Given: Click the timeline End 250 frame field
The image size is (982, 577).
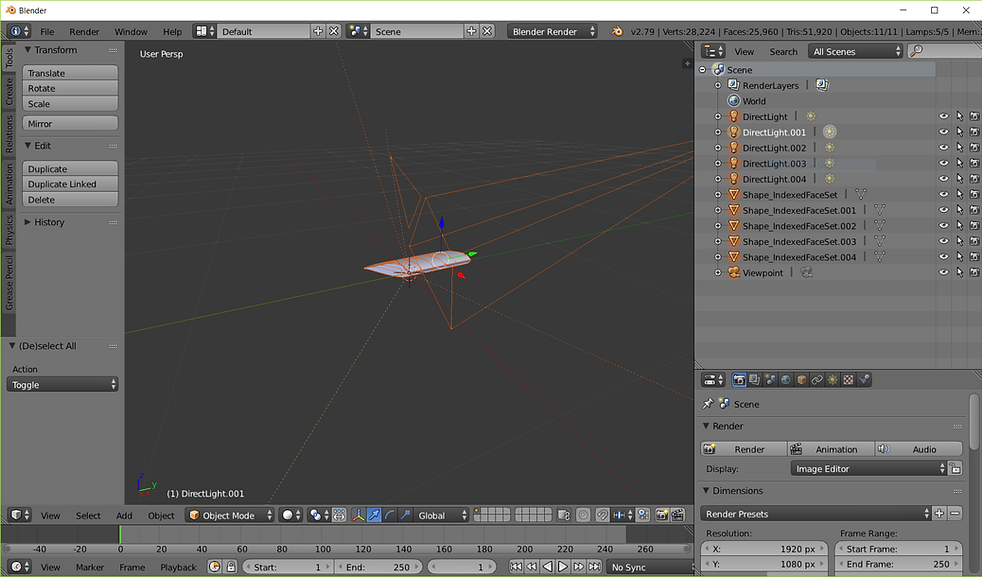Looking at the screenshot, I should 379,567.
